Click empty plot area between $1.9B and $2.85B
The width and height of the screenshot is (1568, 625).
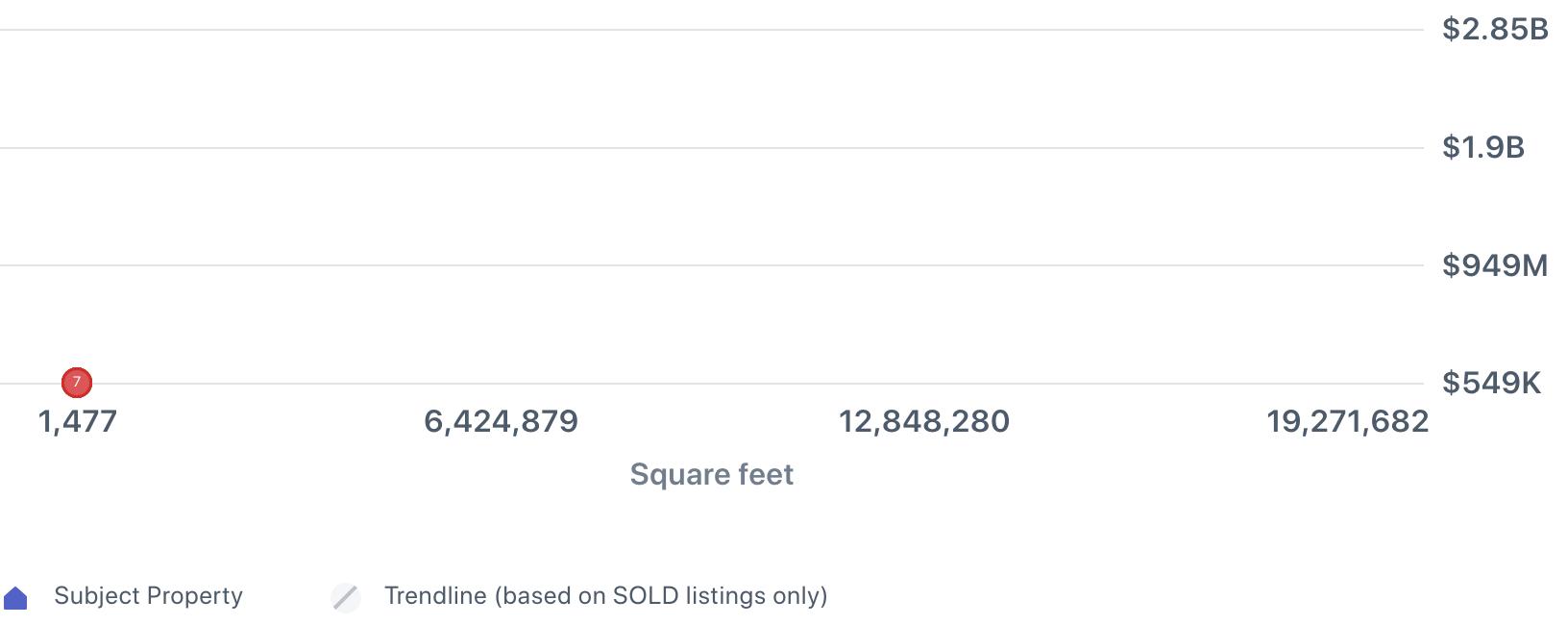point(711,88)
